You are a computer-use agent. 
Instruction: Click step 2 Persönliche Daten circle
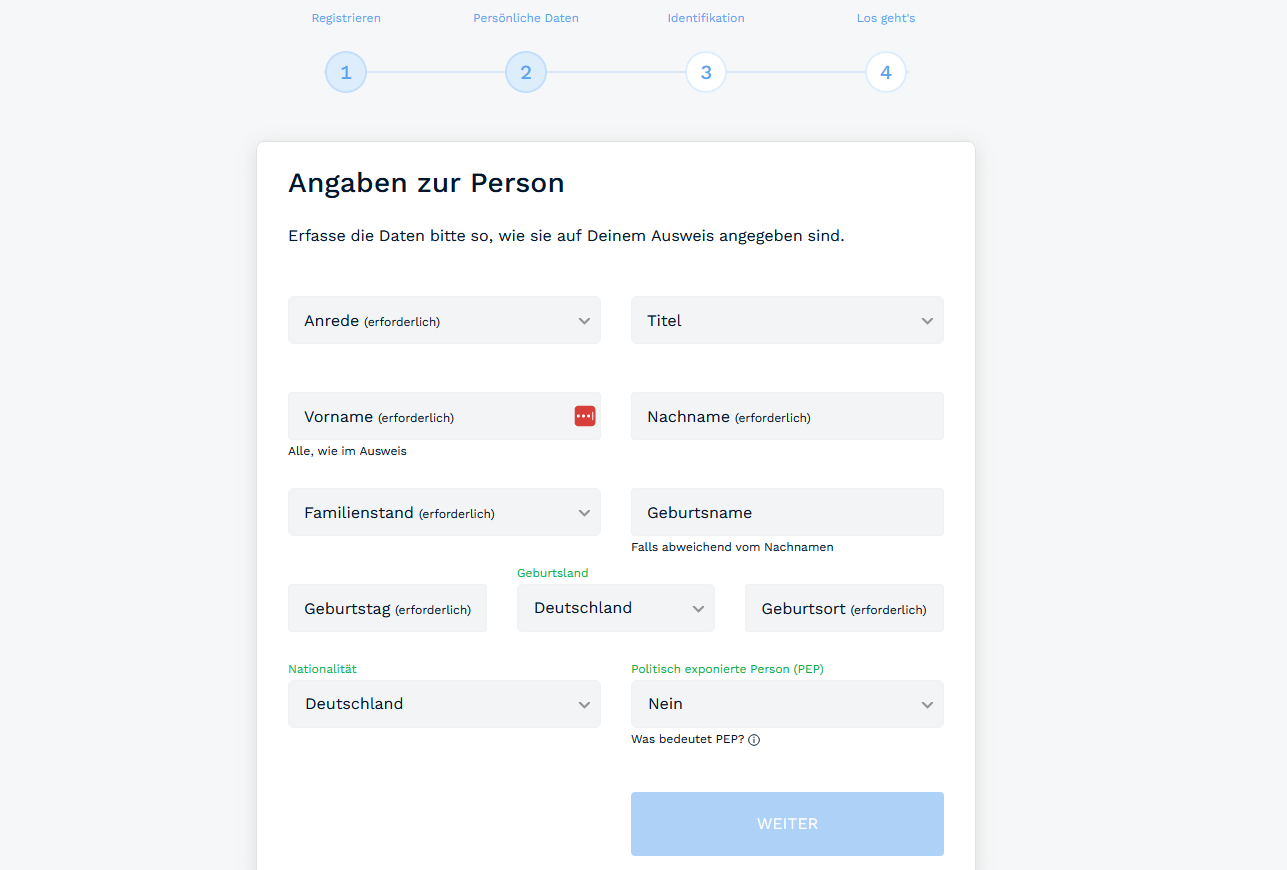click(x=526, y=73)
